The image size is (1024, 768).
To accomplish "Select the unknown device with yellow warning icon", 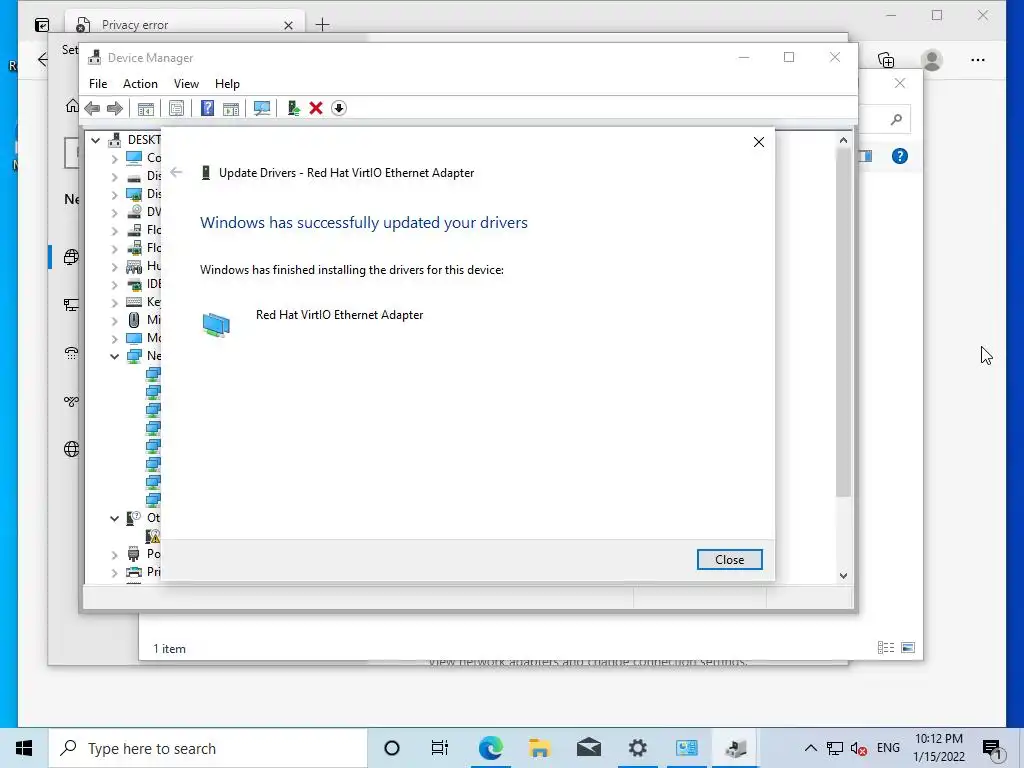I will click(153, 536).
